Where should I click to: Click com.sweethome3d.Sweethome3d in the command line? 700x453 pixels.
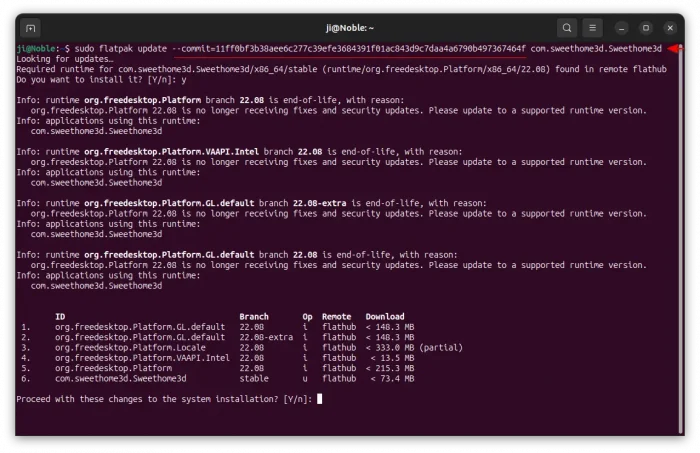click(596, 49)
